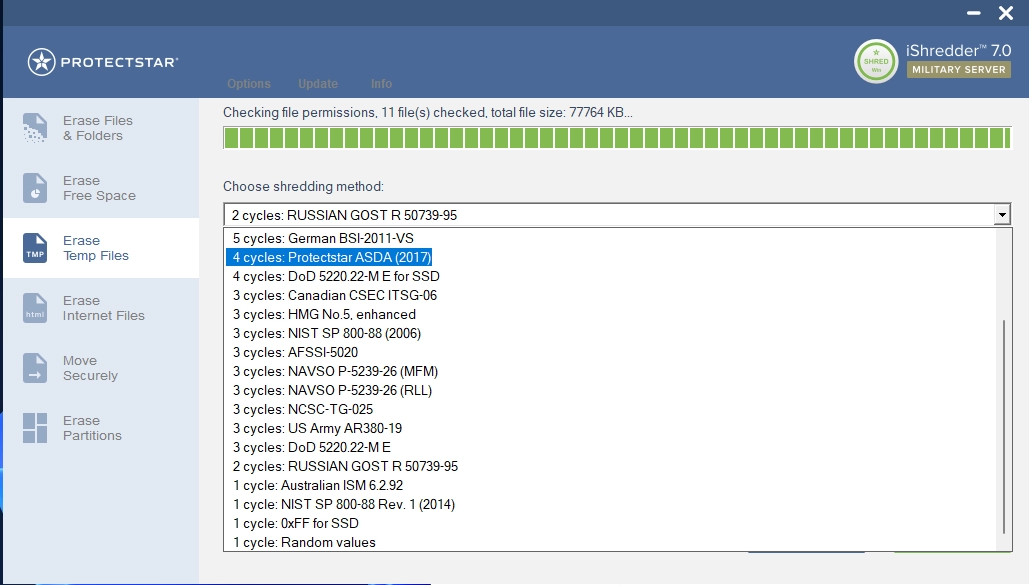Click the dropdown list vertical scrollbar
Image resolution: width=1029 pixels, height=585 pixels.
coord(1003,425)
